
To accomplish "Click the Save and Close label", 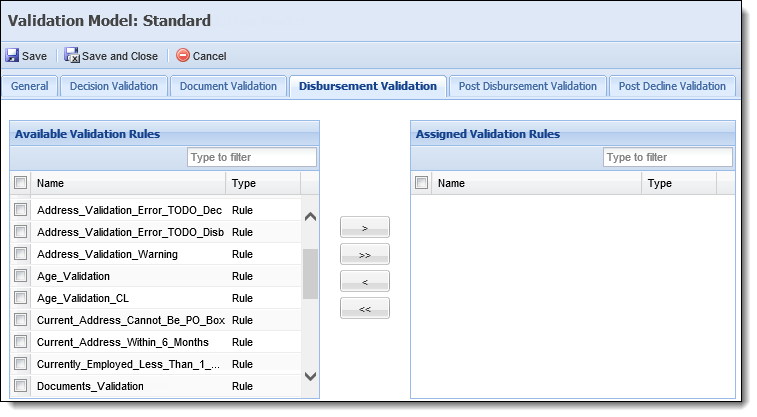I will coord(120,56).
